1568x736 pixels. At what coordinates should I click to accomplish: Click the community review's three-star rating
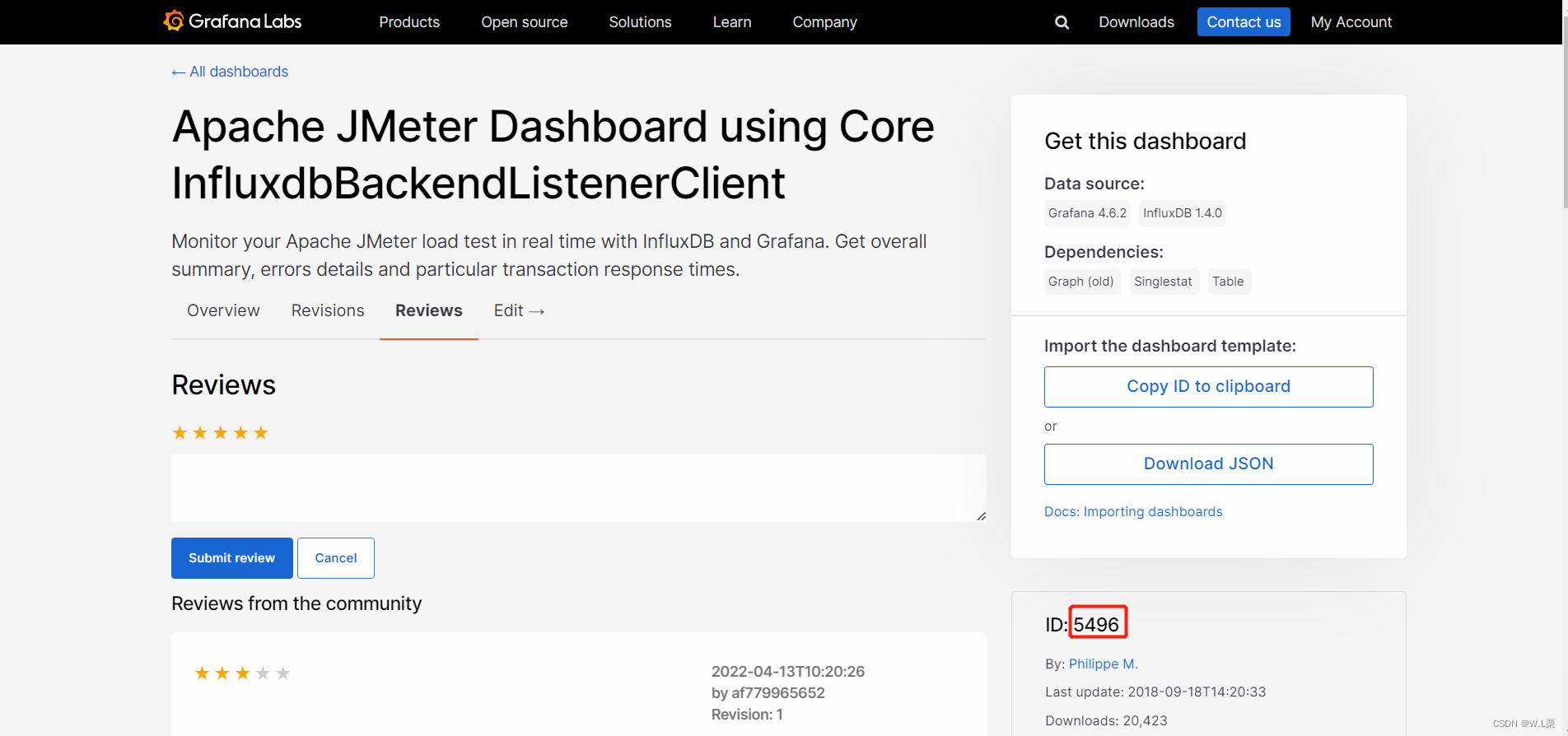[x=242, y=673]
